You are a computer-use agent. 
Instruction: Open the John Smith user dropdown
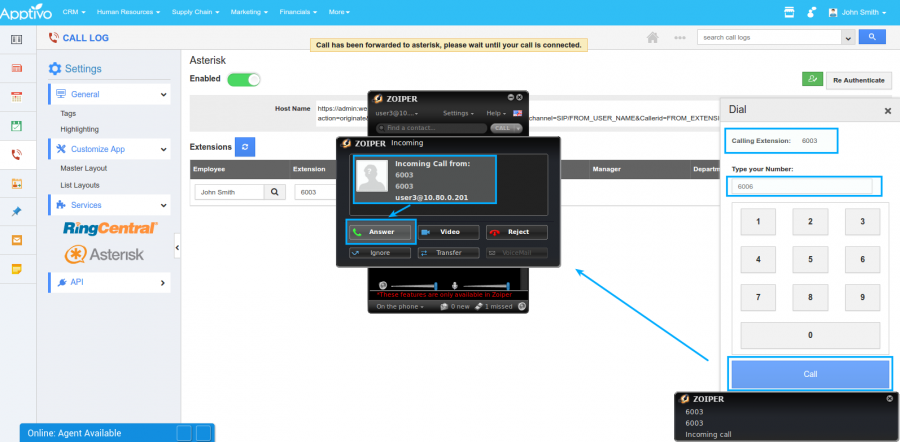pyautogui.click(x=857, y=12)
